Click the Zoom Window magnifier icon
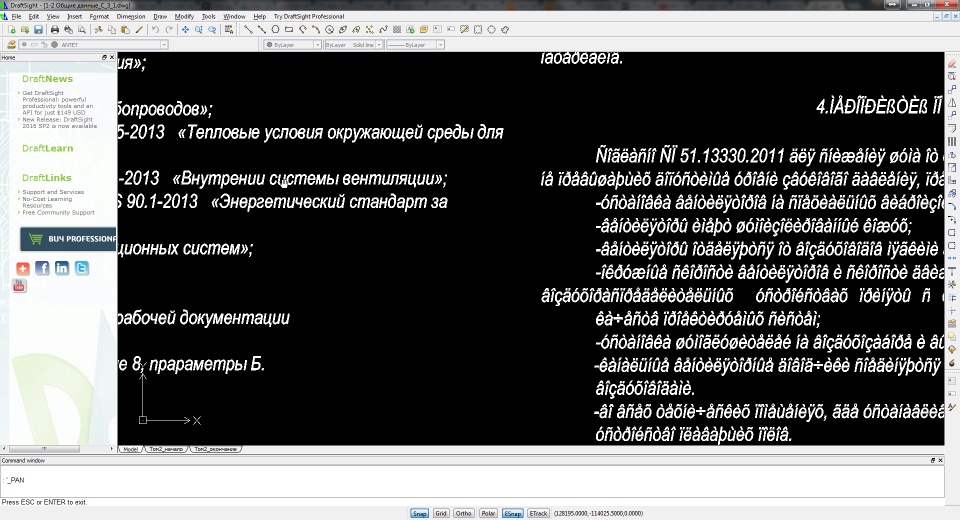Image resolution: width=960 pixels, height=520 pixels. (198, 29)
